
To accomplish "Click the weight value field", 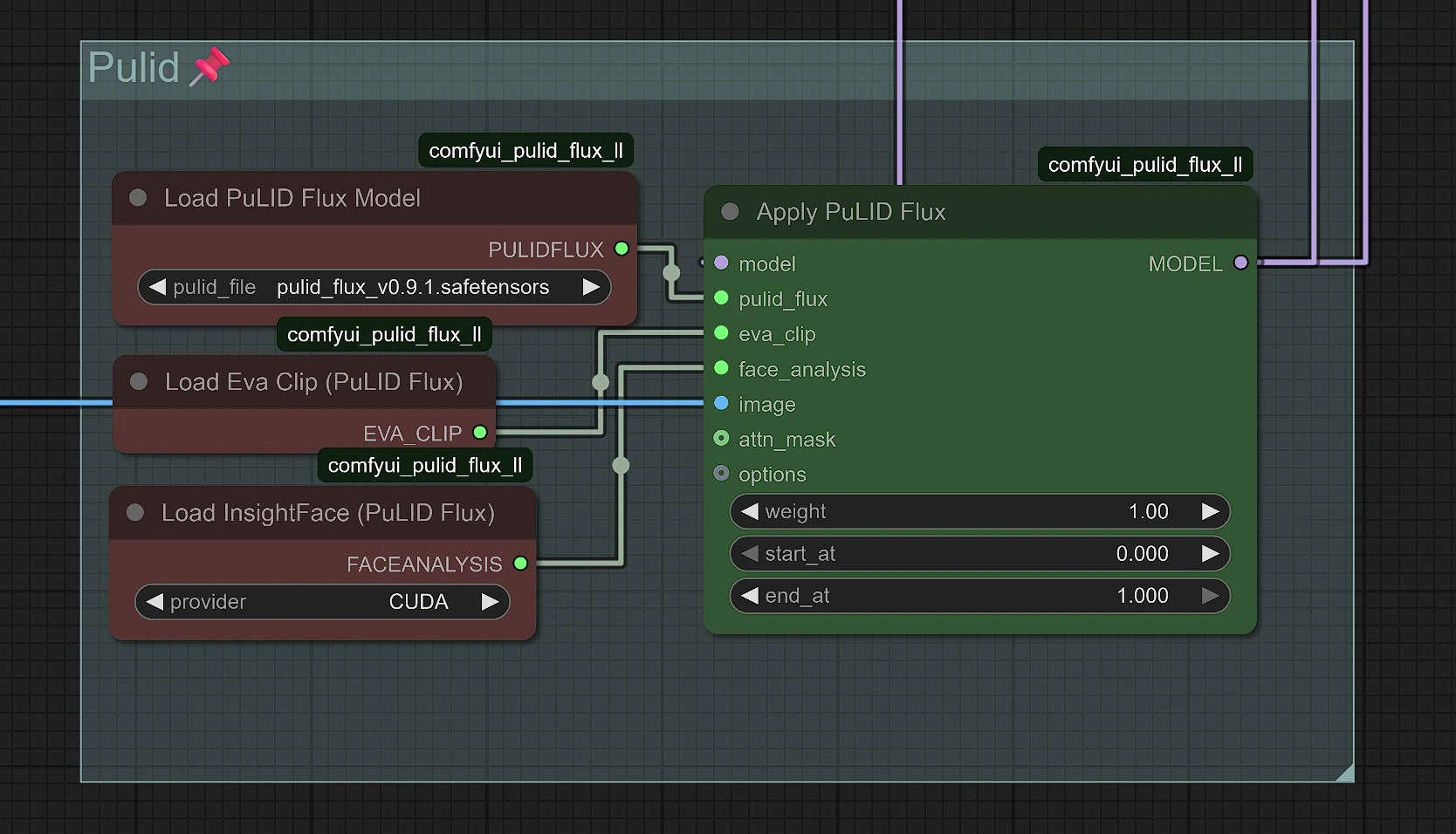I will pos(979,511).
